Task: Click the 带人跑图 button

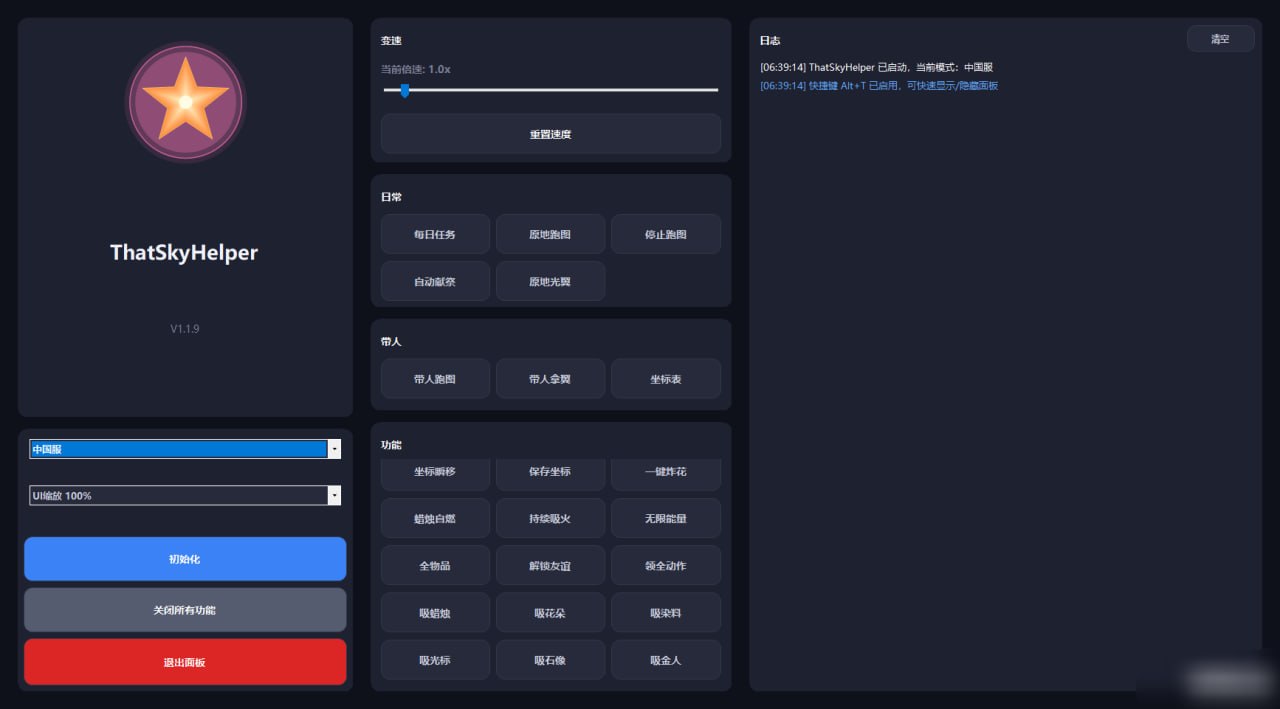Action: pos(435,379)
